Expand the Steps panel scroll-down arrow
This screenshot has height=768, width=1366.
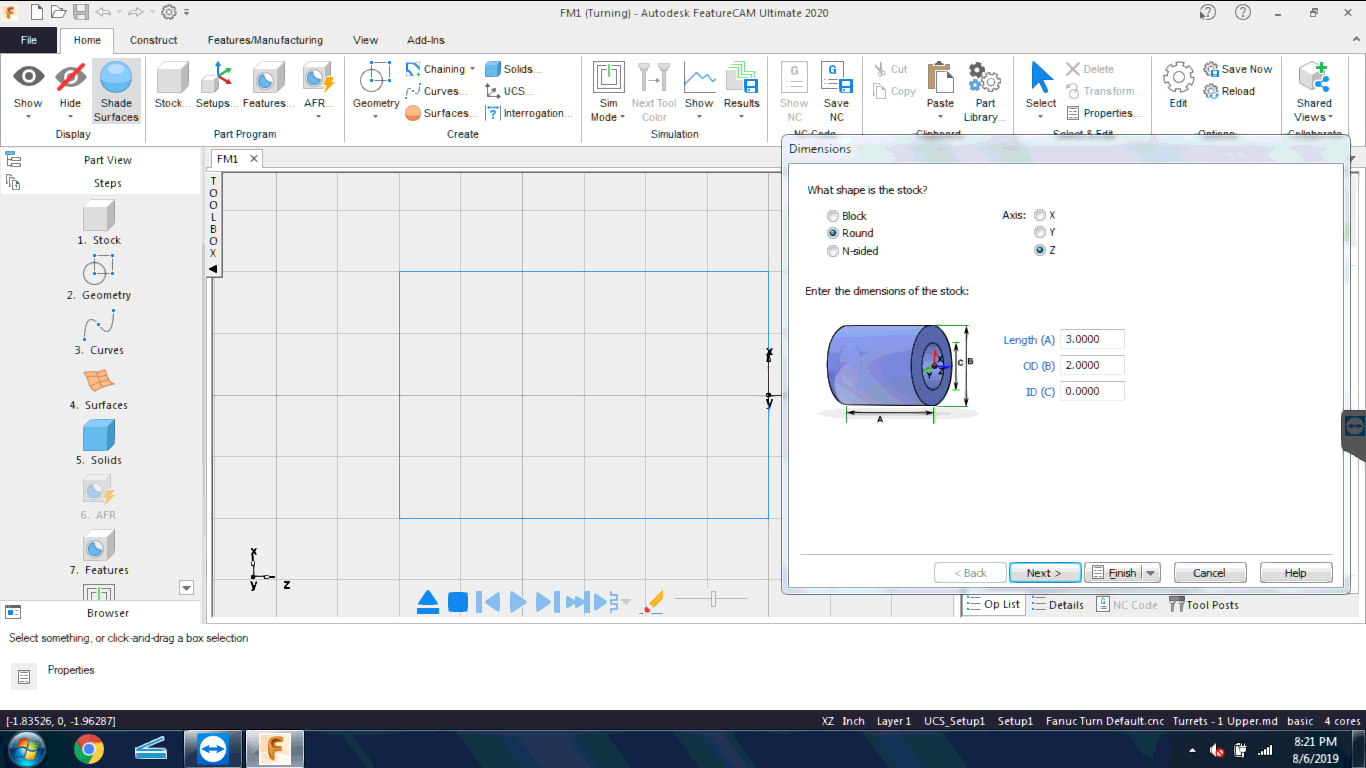coord(186,588)
